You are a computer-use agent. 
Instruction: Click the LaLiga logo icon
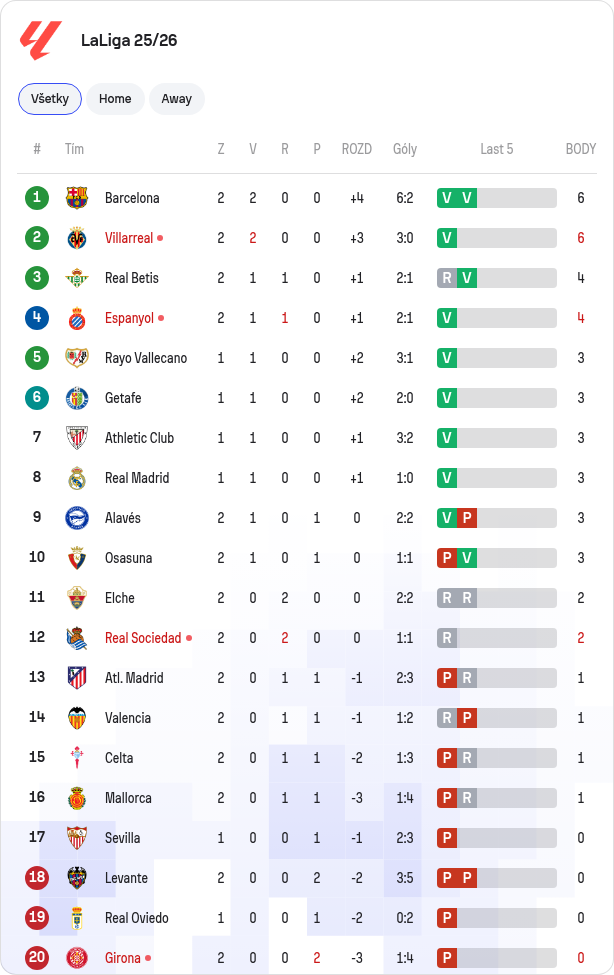41,40
